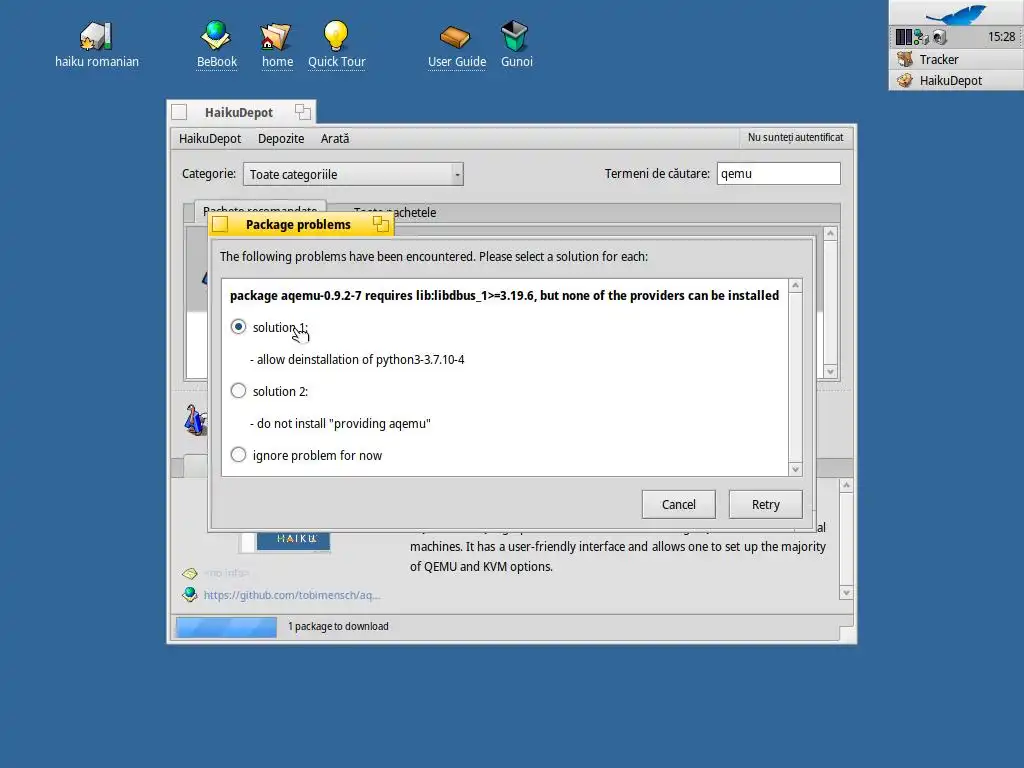
Task: Click allow deinstallation of python3-3.7.10-4 text
Action: pyautogui.click(x=357, y=359)
